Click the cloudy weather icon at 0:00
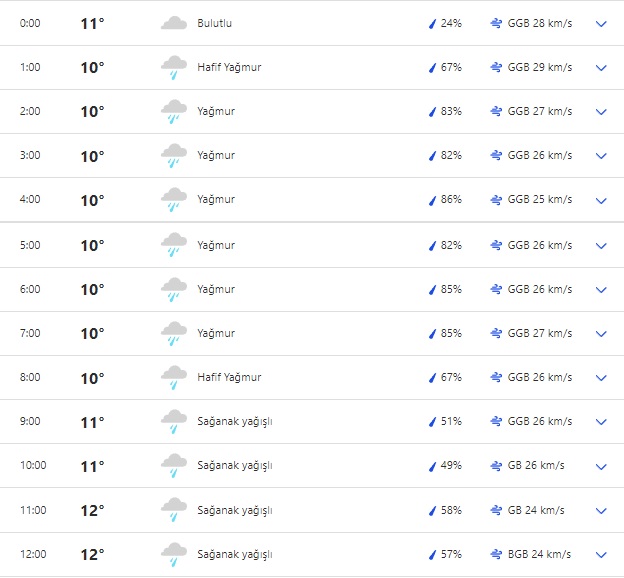 pyautogui.click(x=174, y=23)
